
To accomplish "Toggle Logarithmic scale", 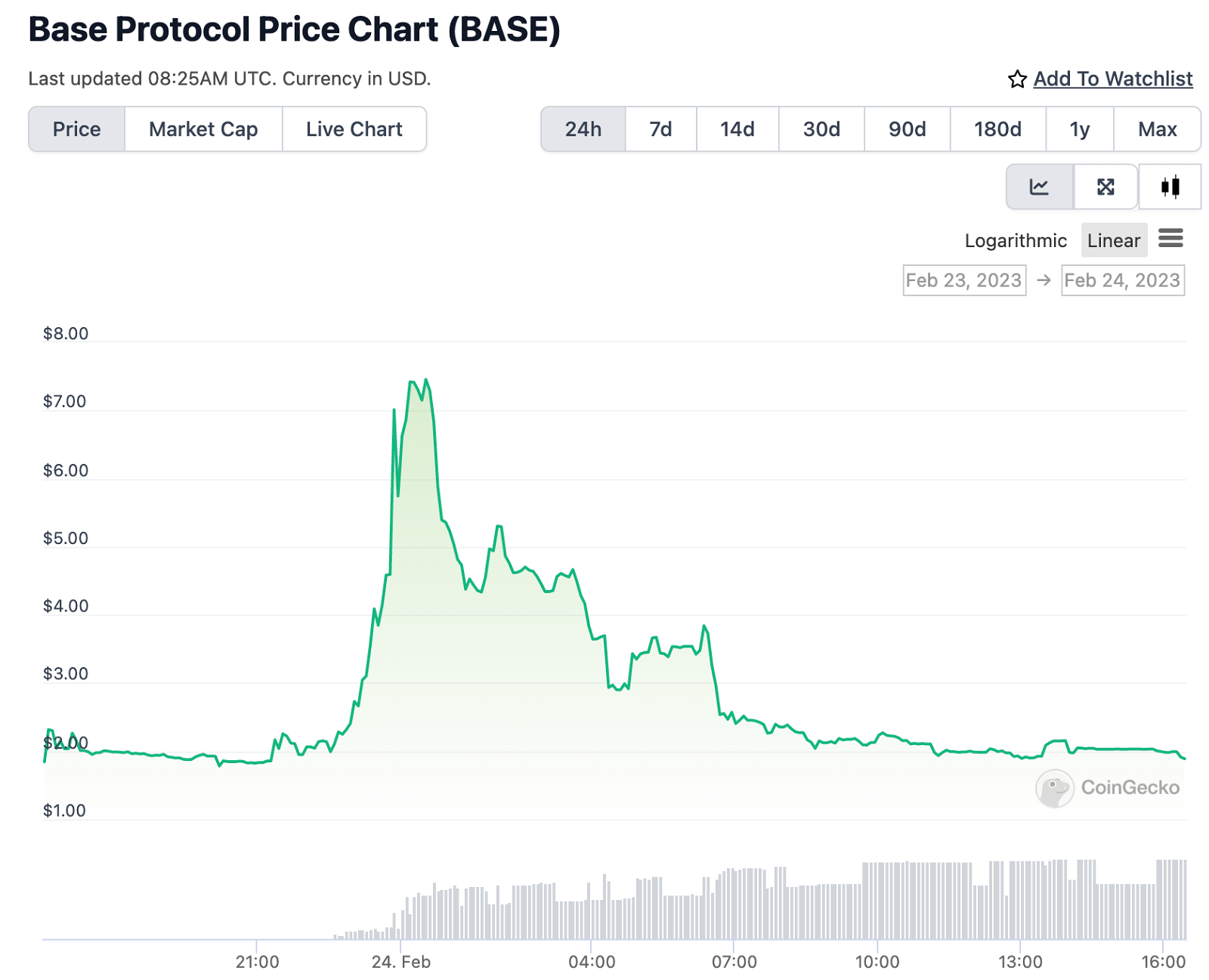I will point(1016,240).
